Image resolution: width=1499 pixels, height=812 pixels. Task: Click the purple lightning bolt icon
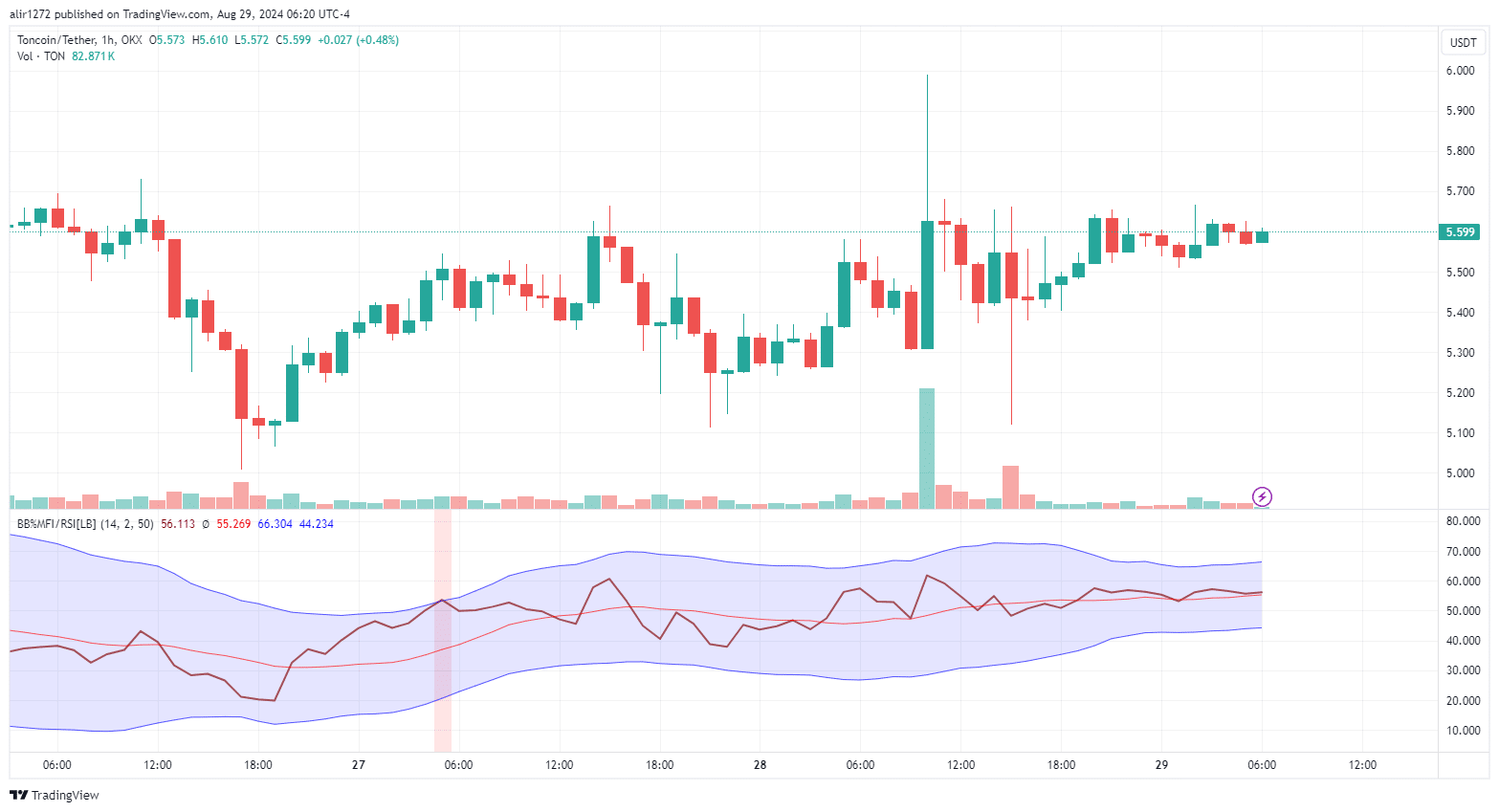(1263, 496)
